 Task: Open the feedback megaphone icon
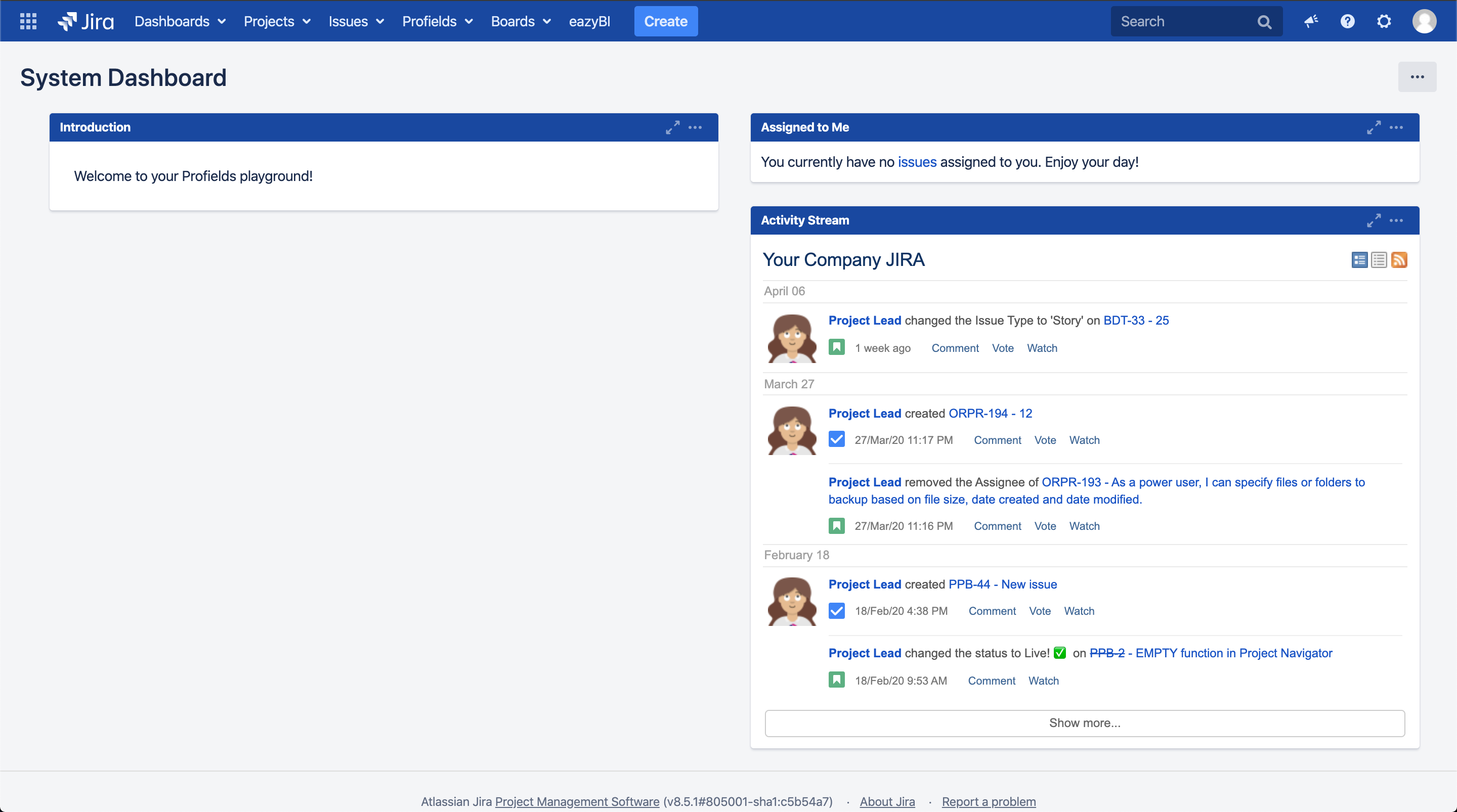pos(1311,21)
